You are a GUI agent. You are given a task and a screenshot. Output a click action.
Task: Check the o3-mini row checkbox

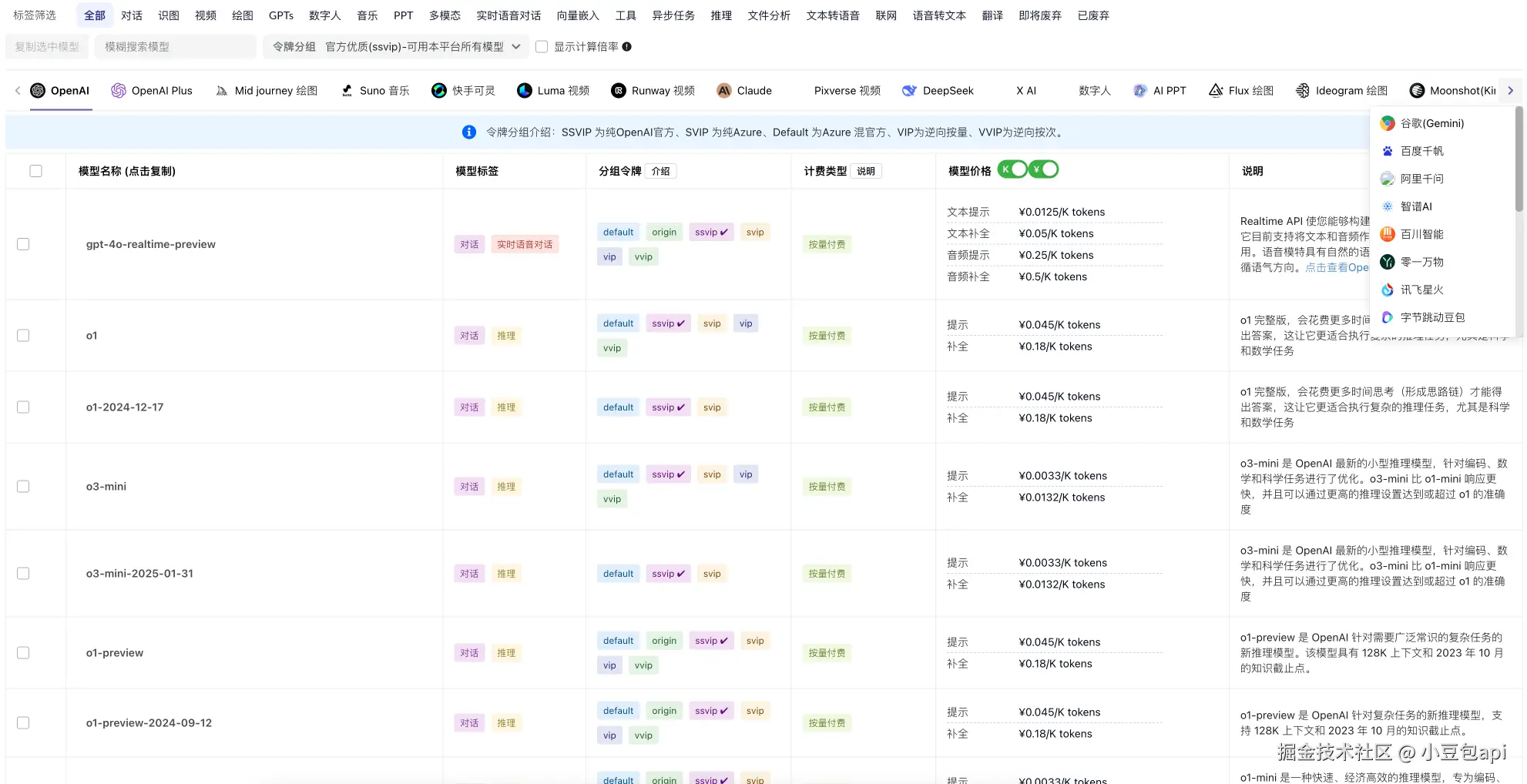23,487
